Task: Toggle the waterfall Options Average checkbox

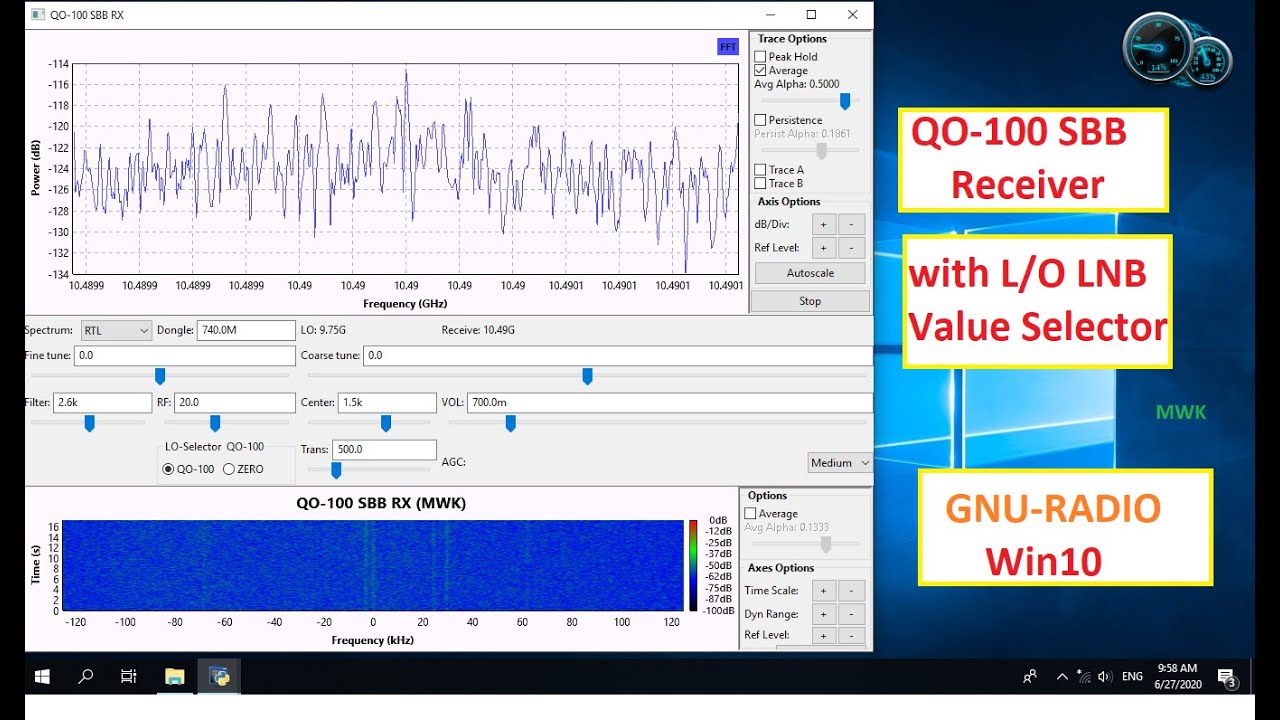Action: point(751,514)
